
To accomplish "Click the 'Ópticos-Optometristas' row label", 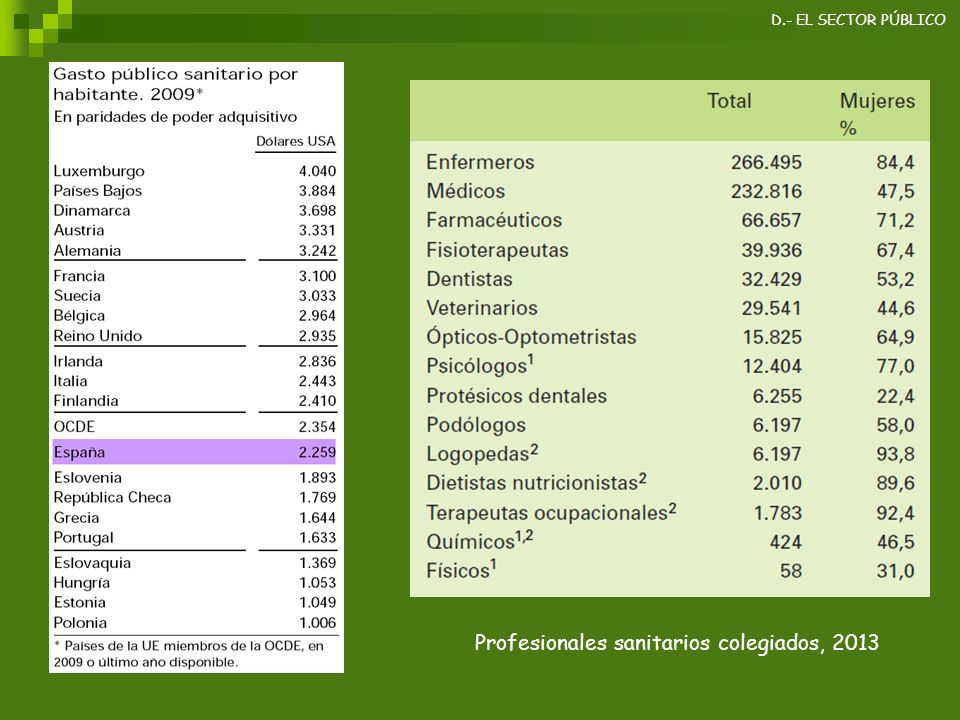I will tap(531, 337).
